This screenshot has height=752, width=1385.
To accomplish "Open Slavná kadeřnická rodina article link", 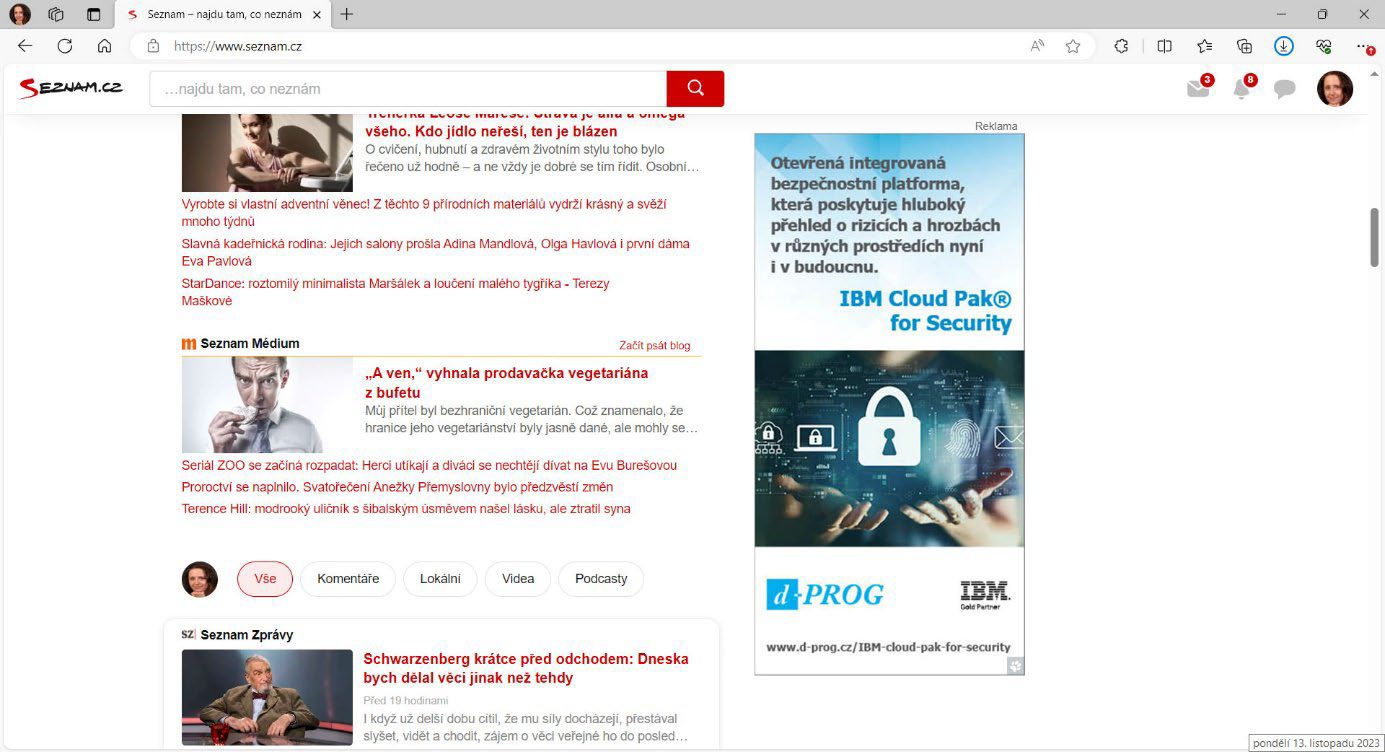I will 435,252.
